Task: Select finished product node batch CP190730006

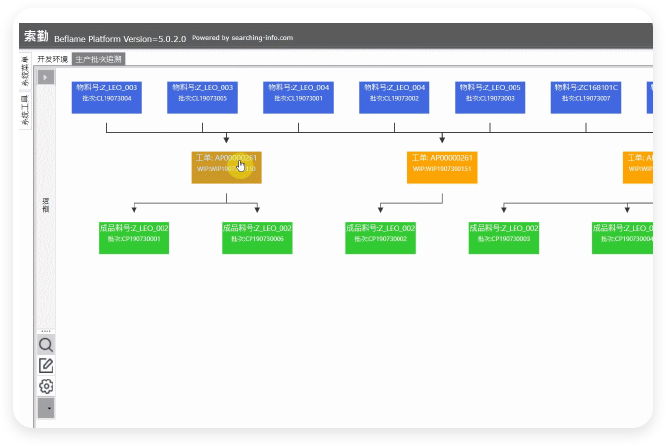Action: tap(257, 237)
